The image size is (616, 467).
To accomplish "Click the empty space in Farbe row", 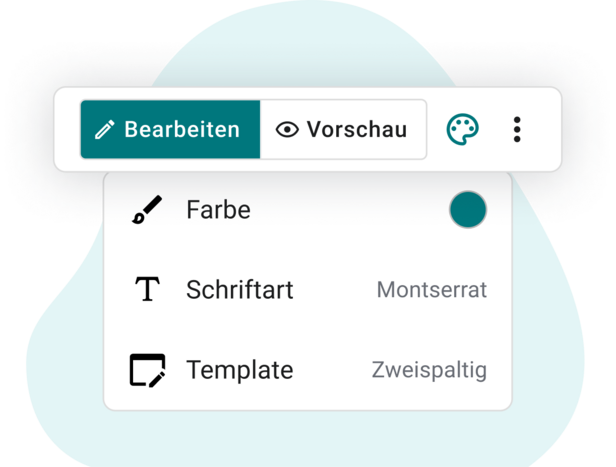I will pos(350,210).
